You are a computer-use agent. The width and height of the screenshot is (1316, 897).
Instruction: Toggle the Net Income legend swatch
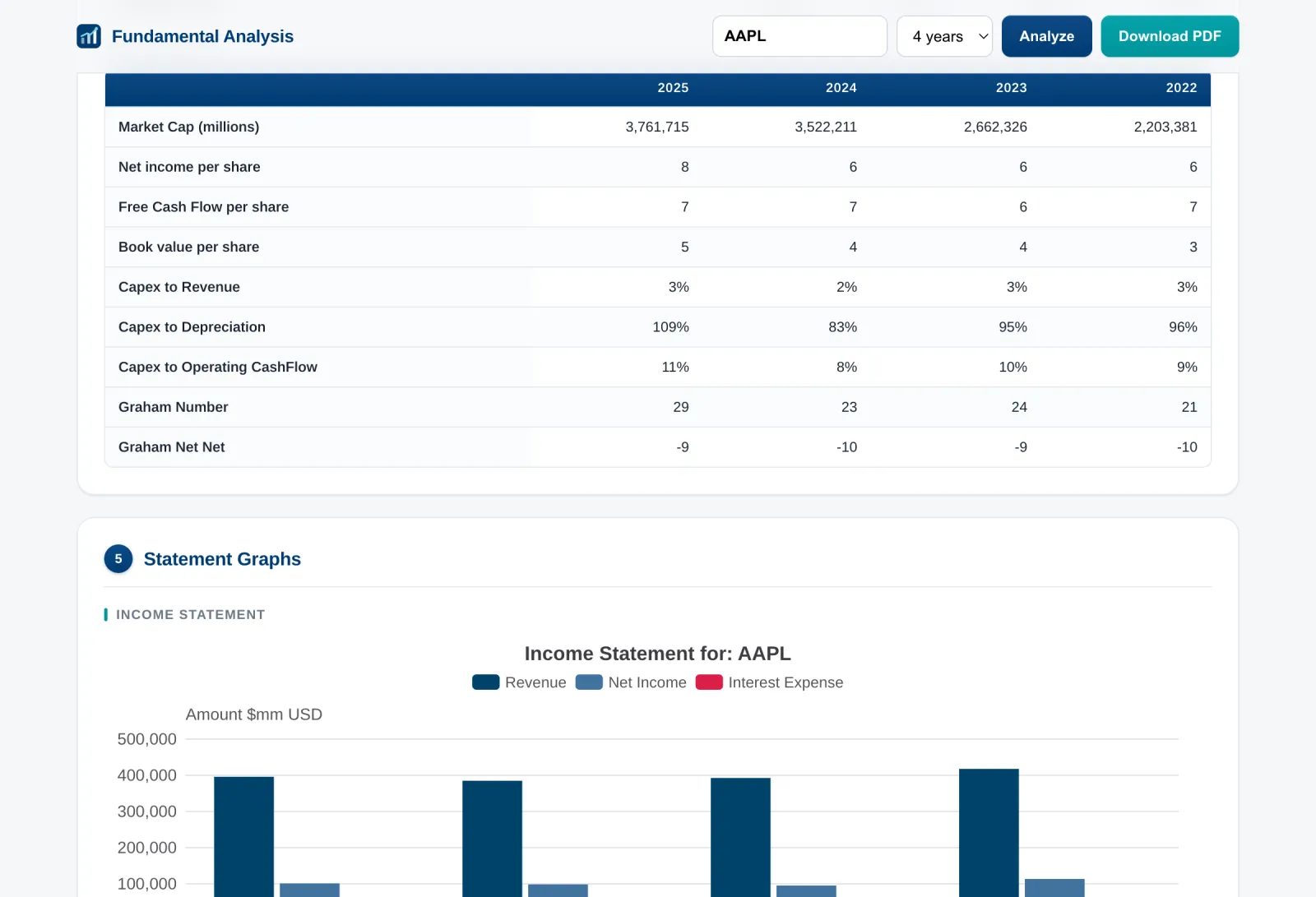point(589,682)
